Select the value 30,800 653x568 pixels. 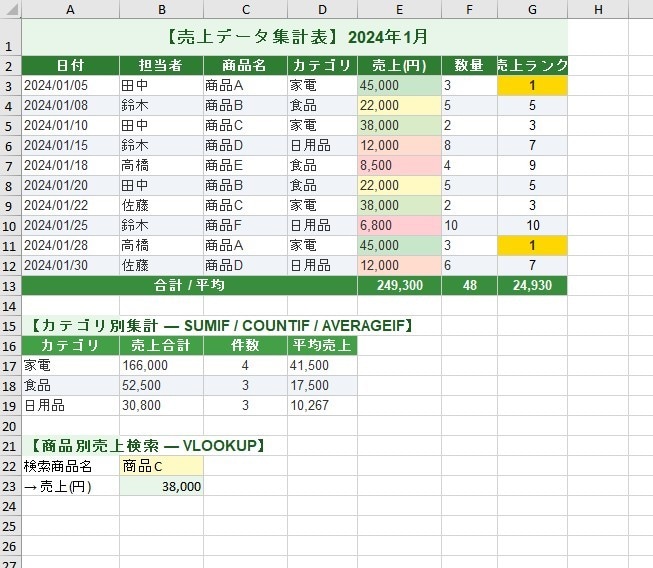click(x=161, y=406)
